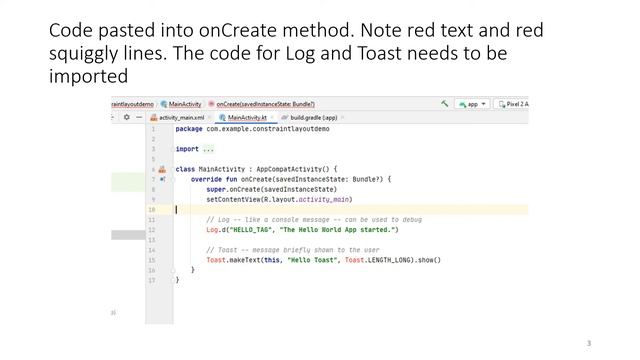The image size is (640, 360).
Task: Click line number 12 in gutter
Action: (x=151, y=230)
